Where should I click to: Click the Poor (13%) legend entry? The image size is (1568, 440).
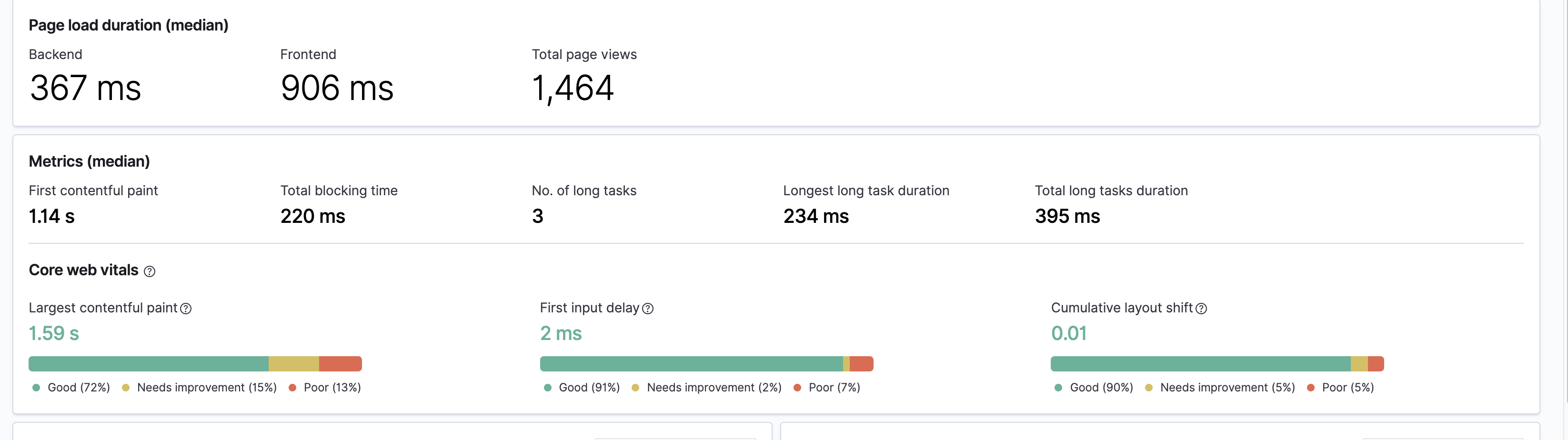325,388
